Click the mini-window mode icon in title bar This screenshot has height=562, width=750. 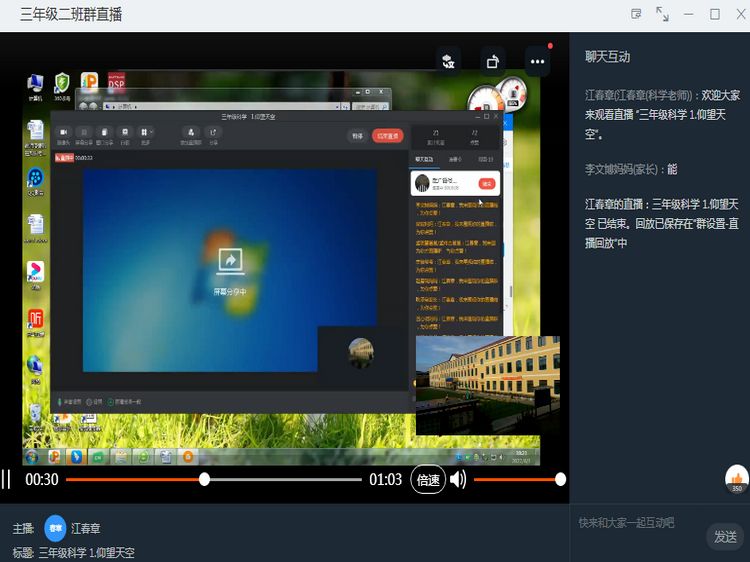(x=636, y=14)
